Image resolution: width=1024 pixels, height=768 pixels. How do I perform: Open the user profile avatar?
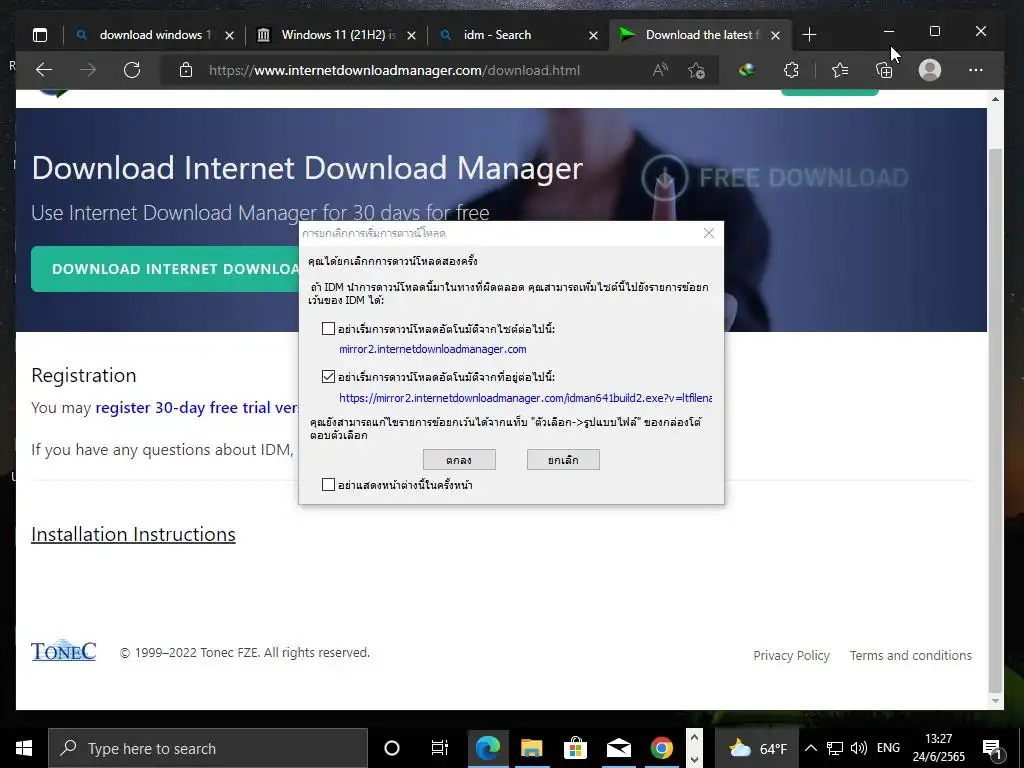point(929,70)
